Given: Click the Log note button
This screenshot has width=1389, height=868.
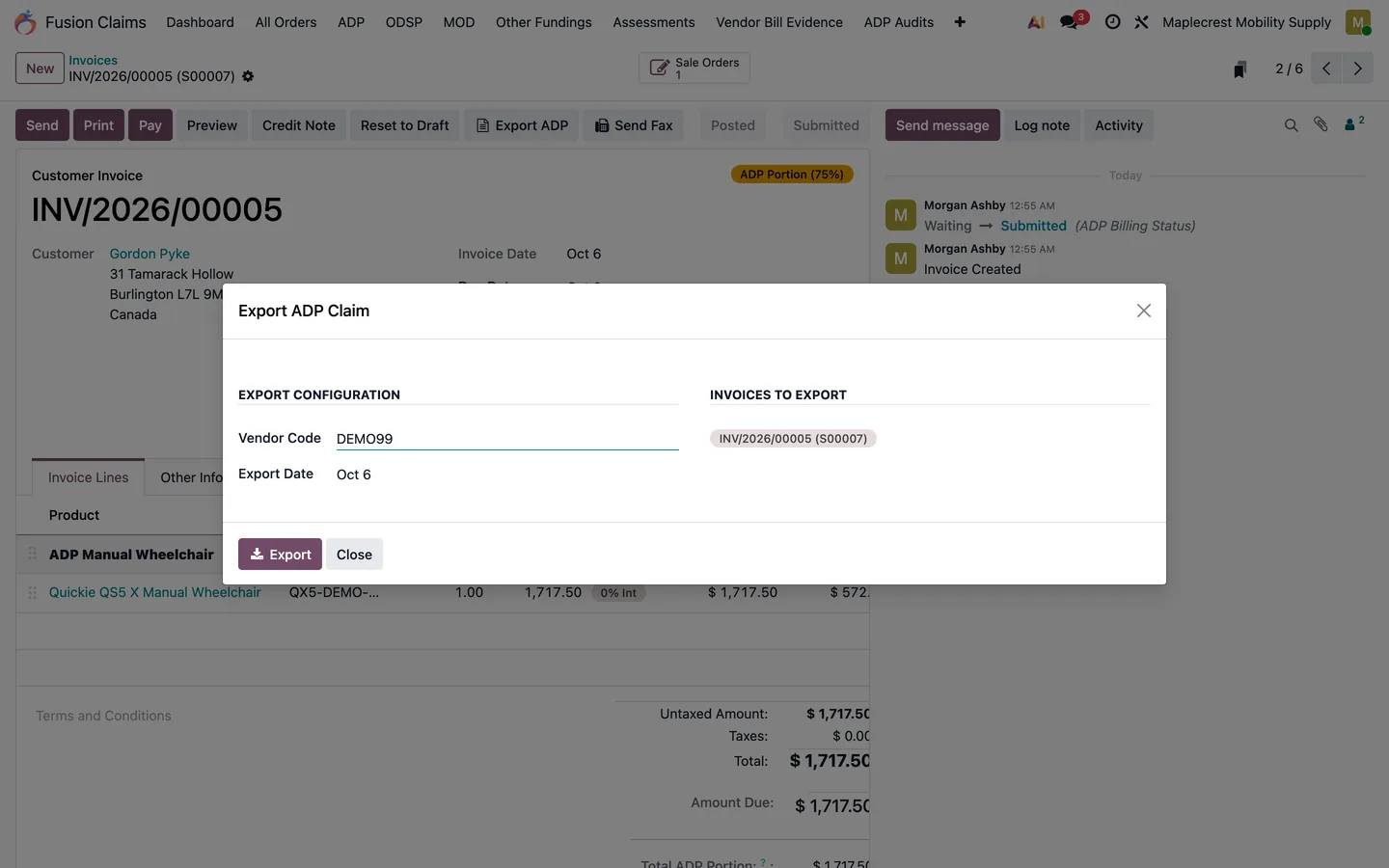Looking at the screenshot, I should coord(1042,125).
